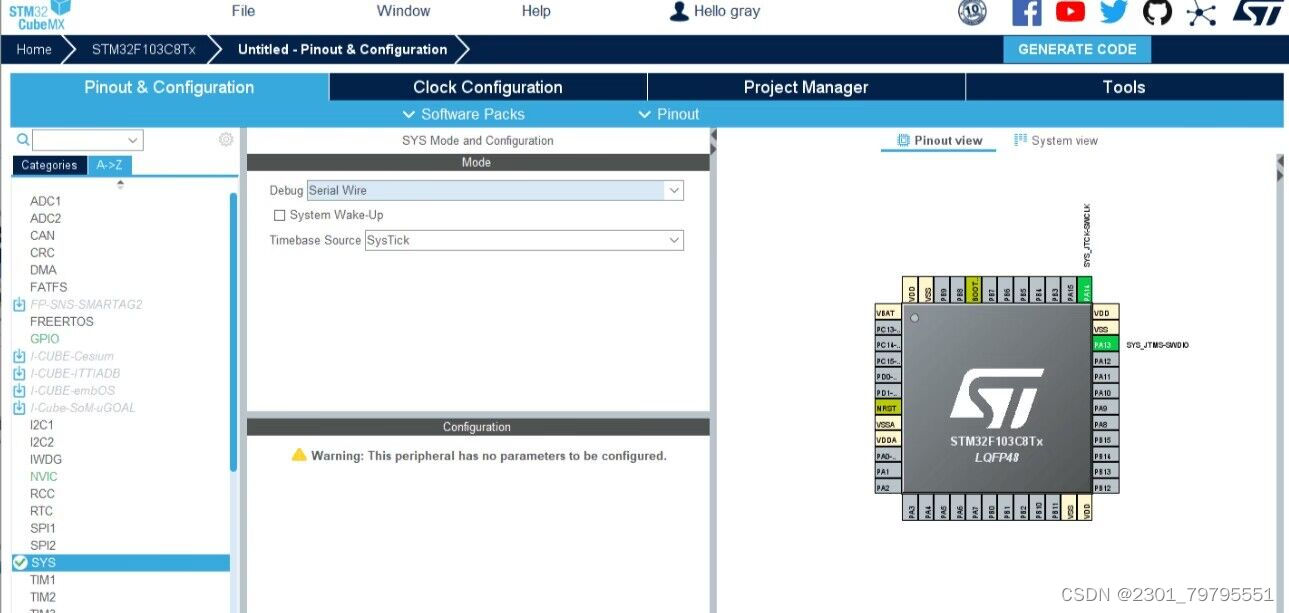Click the GENERATE CODE button
This screenshot has width=1289, height=613.
[x=1077, y=49]
